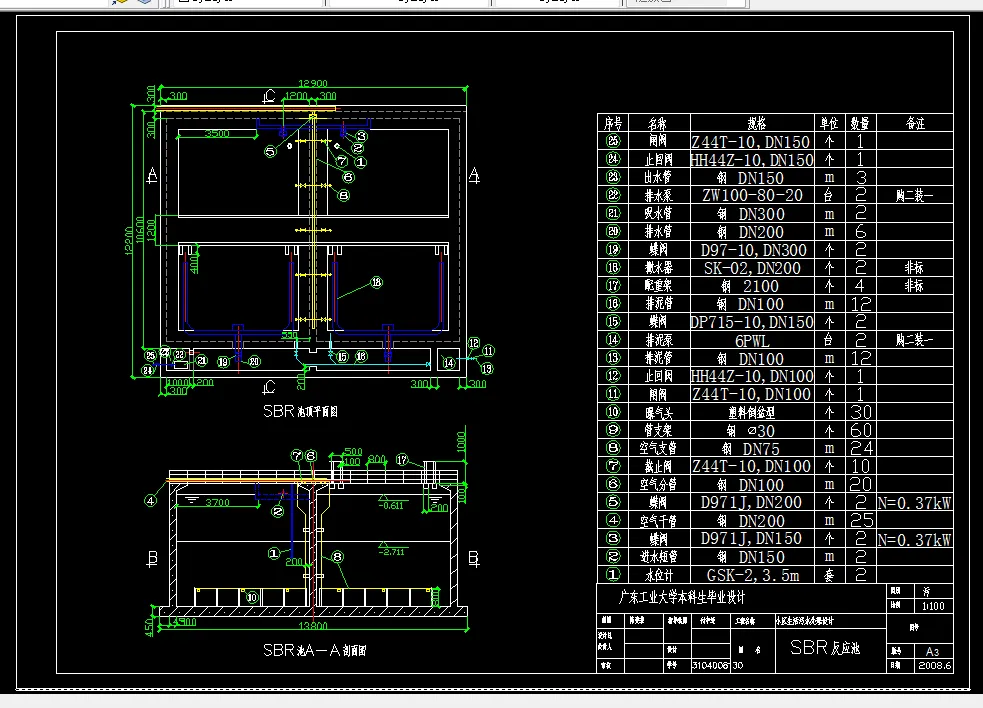Viewport: 983px width, 708px height.
Task: Click the 3104006 student number cell
Action: (x=710, y=665)
